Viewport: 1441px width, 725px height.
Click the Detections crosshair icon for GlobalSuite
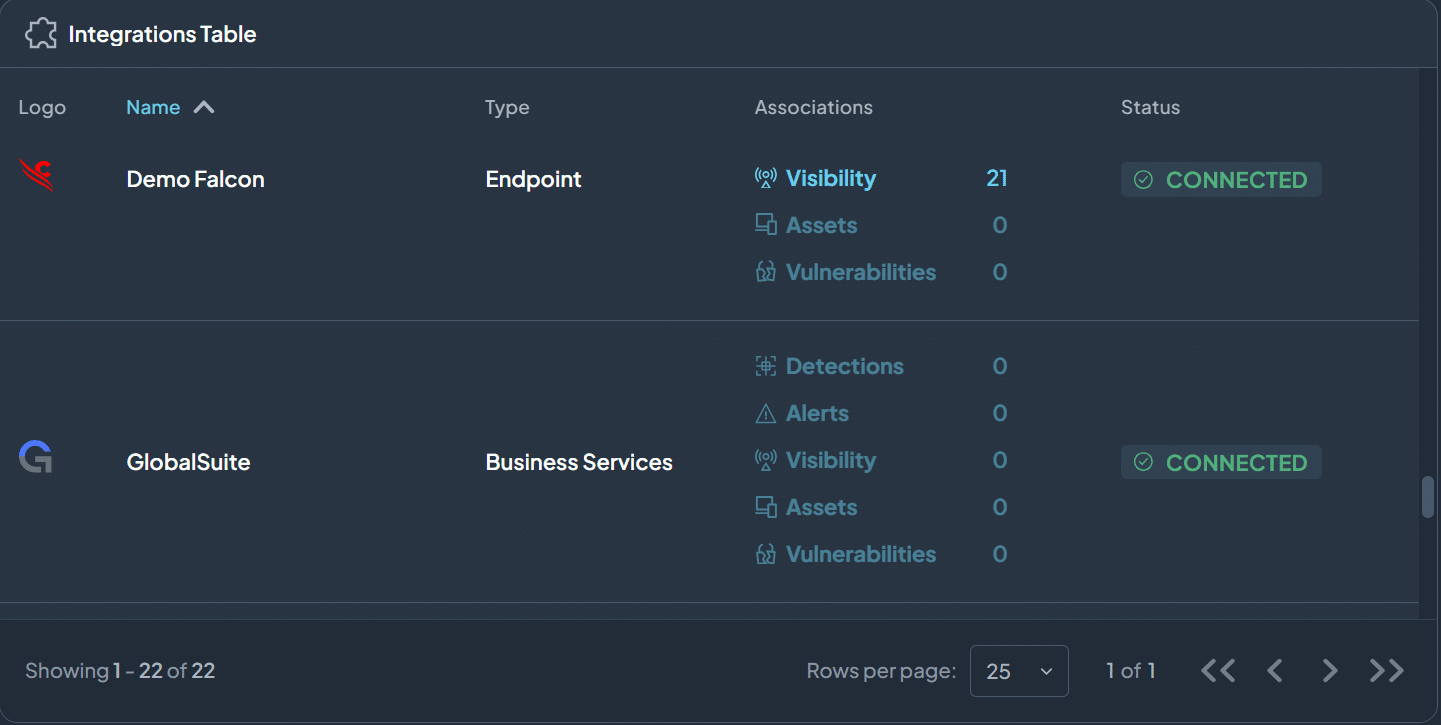(x=765, y=365)
